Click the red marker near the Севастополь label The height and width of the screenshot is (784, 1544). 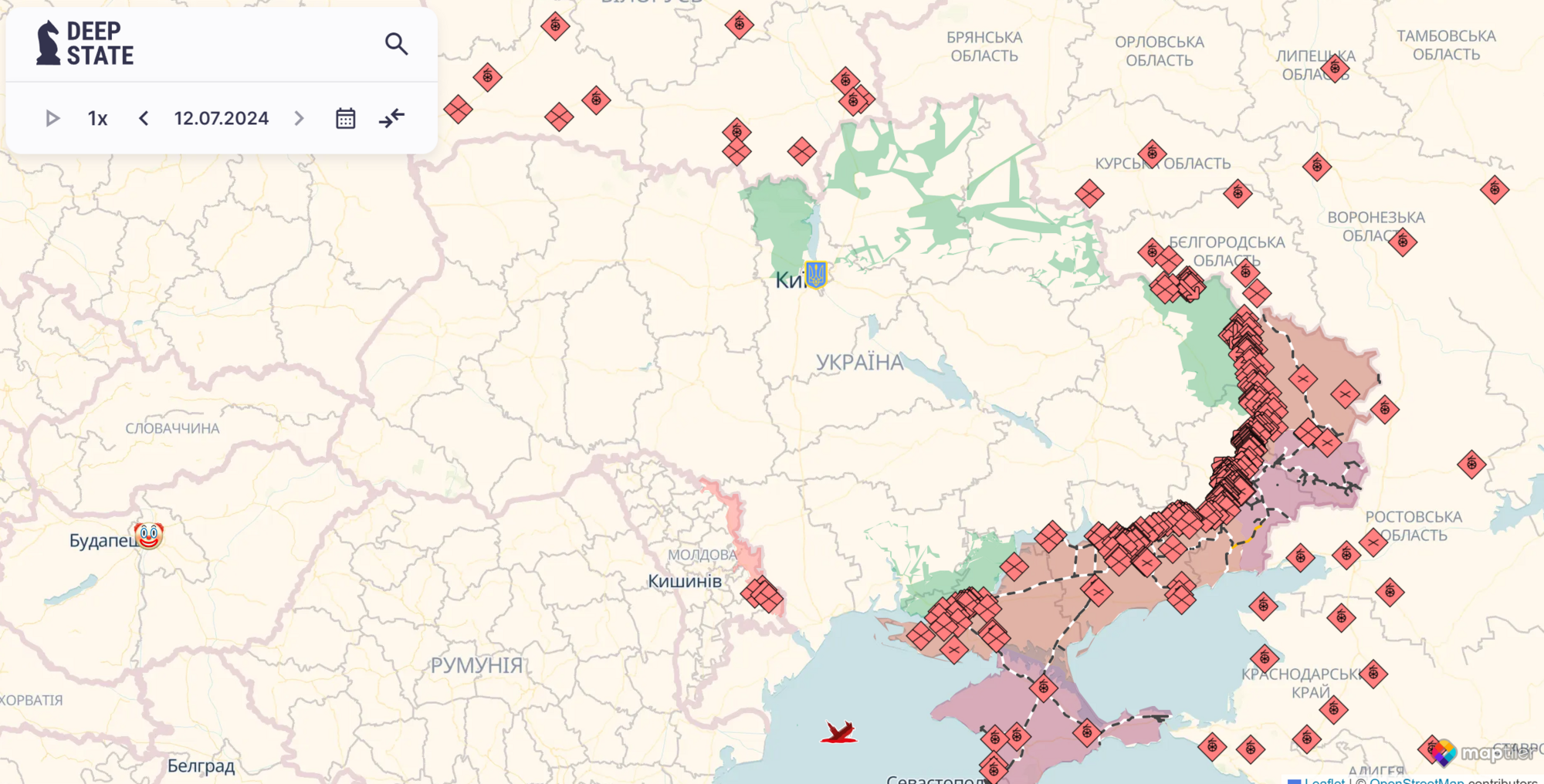point(994,769)
